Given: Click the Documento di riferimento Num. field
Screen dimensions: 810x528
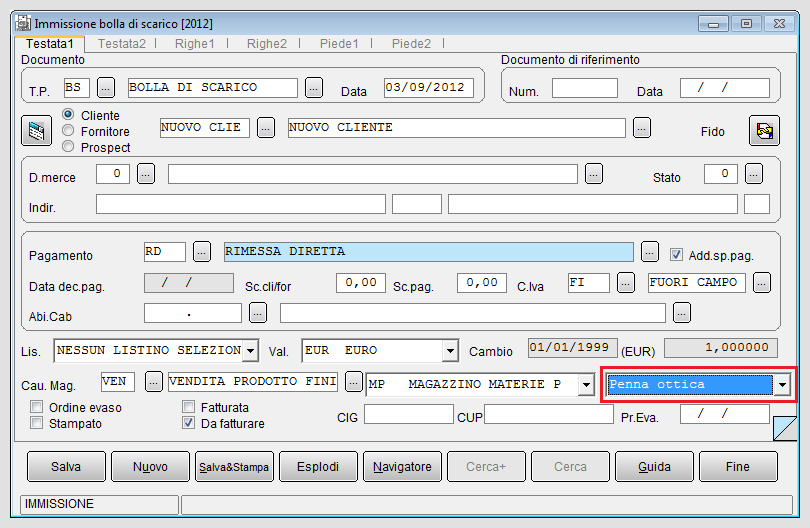Looking at the screenshot, I should tap(585, 88).
